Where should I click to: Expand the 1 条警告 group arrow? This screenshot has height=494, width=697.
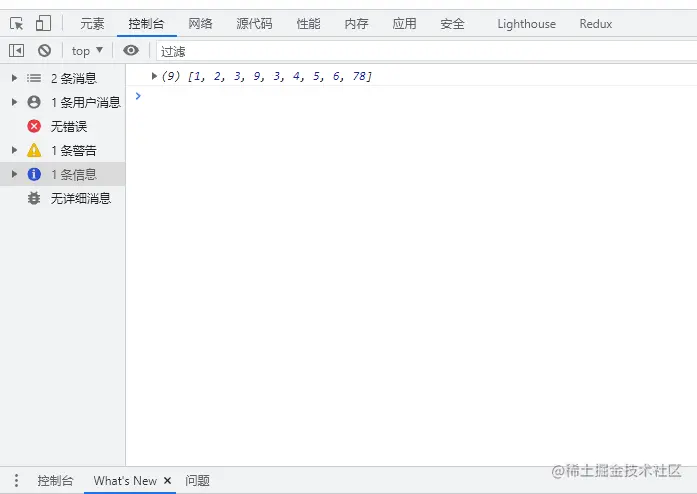[x=14, y=150]
